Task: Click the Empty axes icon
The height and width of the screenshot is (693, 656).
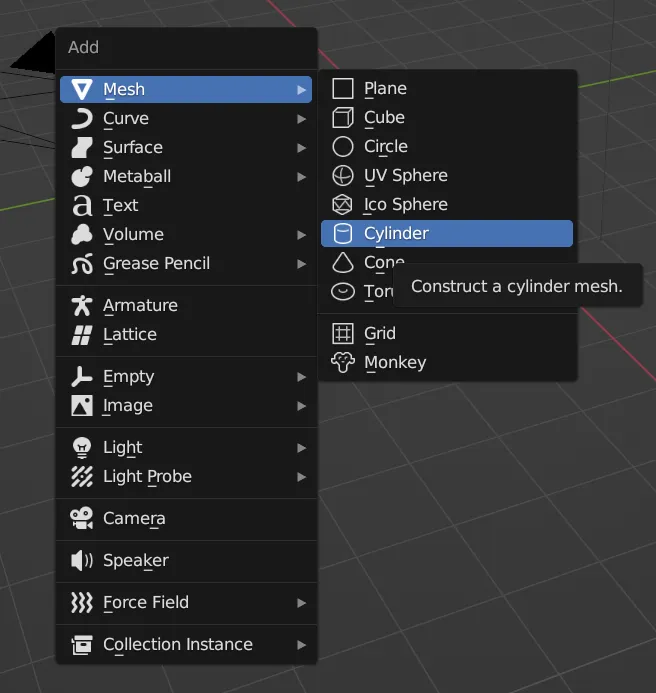Action: coord(82,377)
